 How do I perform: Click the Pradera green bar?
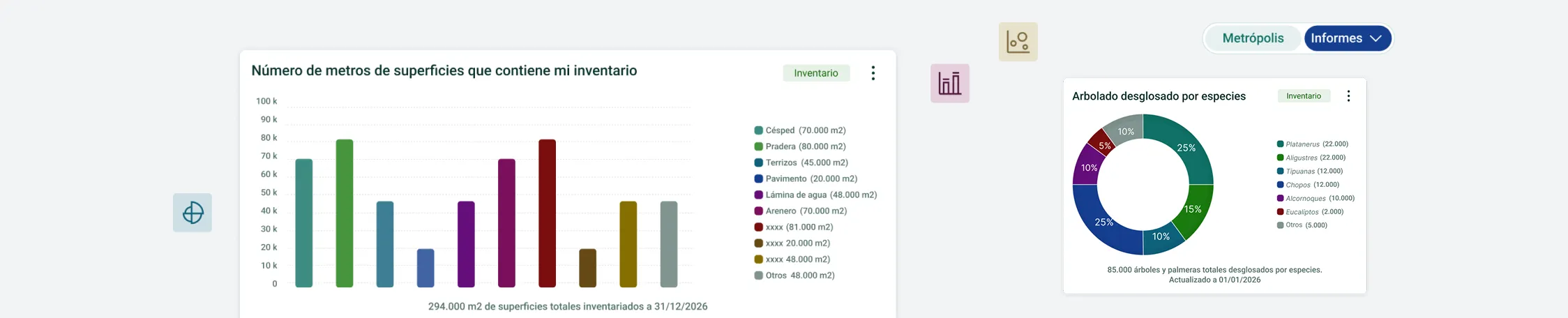pyautogui.click(x=345, y=213)
